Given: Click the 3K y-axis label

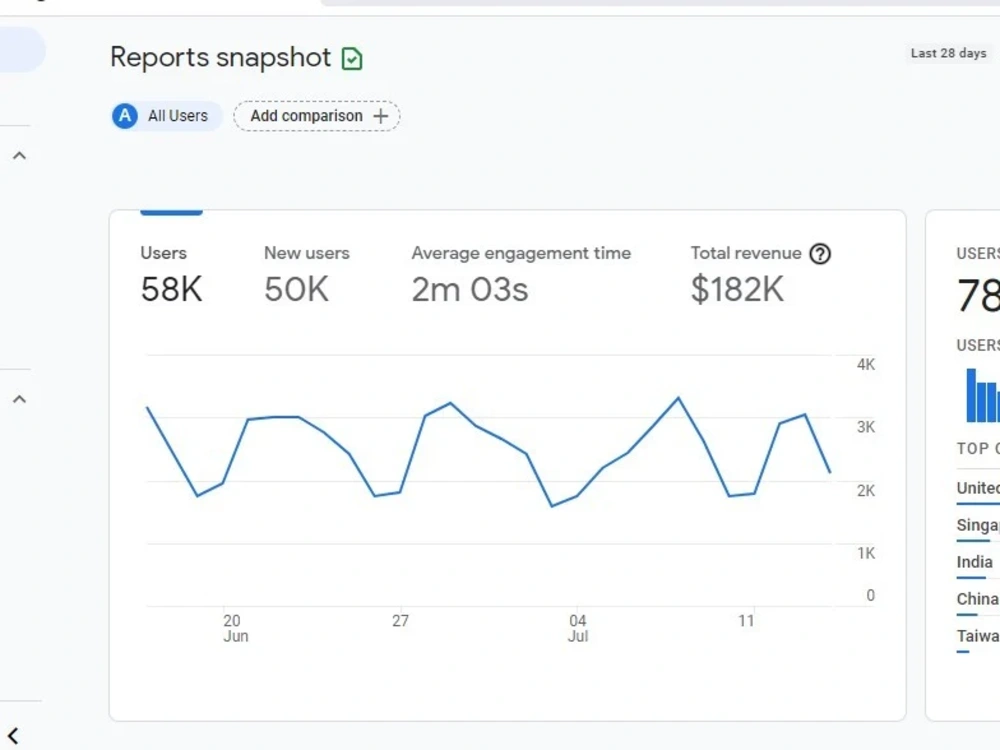Looking at the screenshot, I should [x=866, y=427].
